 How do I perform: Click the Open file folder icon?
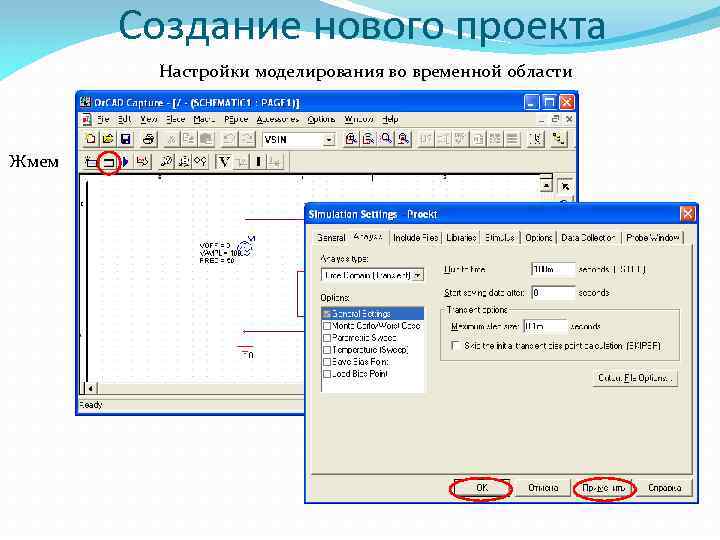[x=108, y=139]
